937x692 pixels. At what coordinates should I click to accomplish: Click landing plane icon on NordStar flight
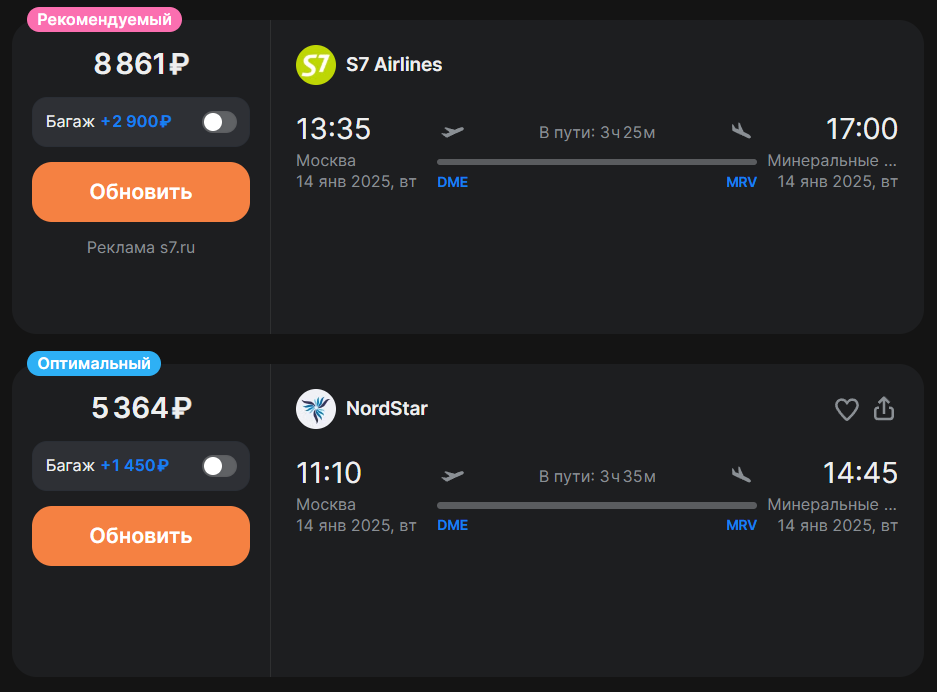tap(741, 475)
